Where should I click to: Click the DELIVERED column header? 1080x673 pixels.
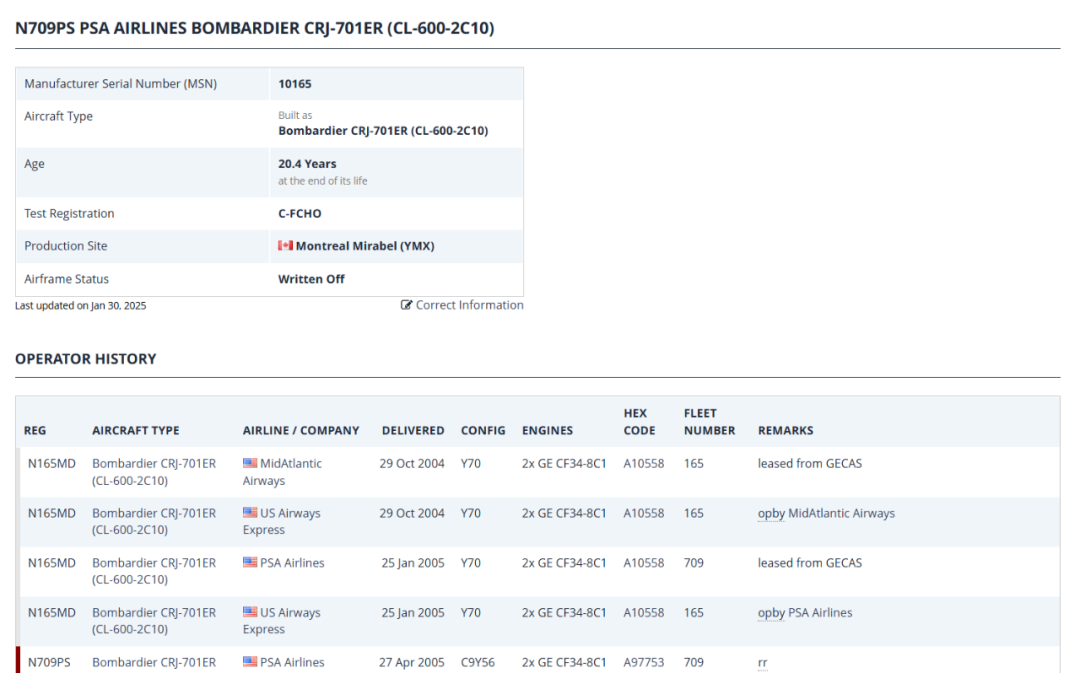tap(413, 431)
